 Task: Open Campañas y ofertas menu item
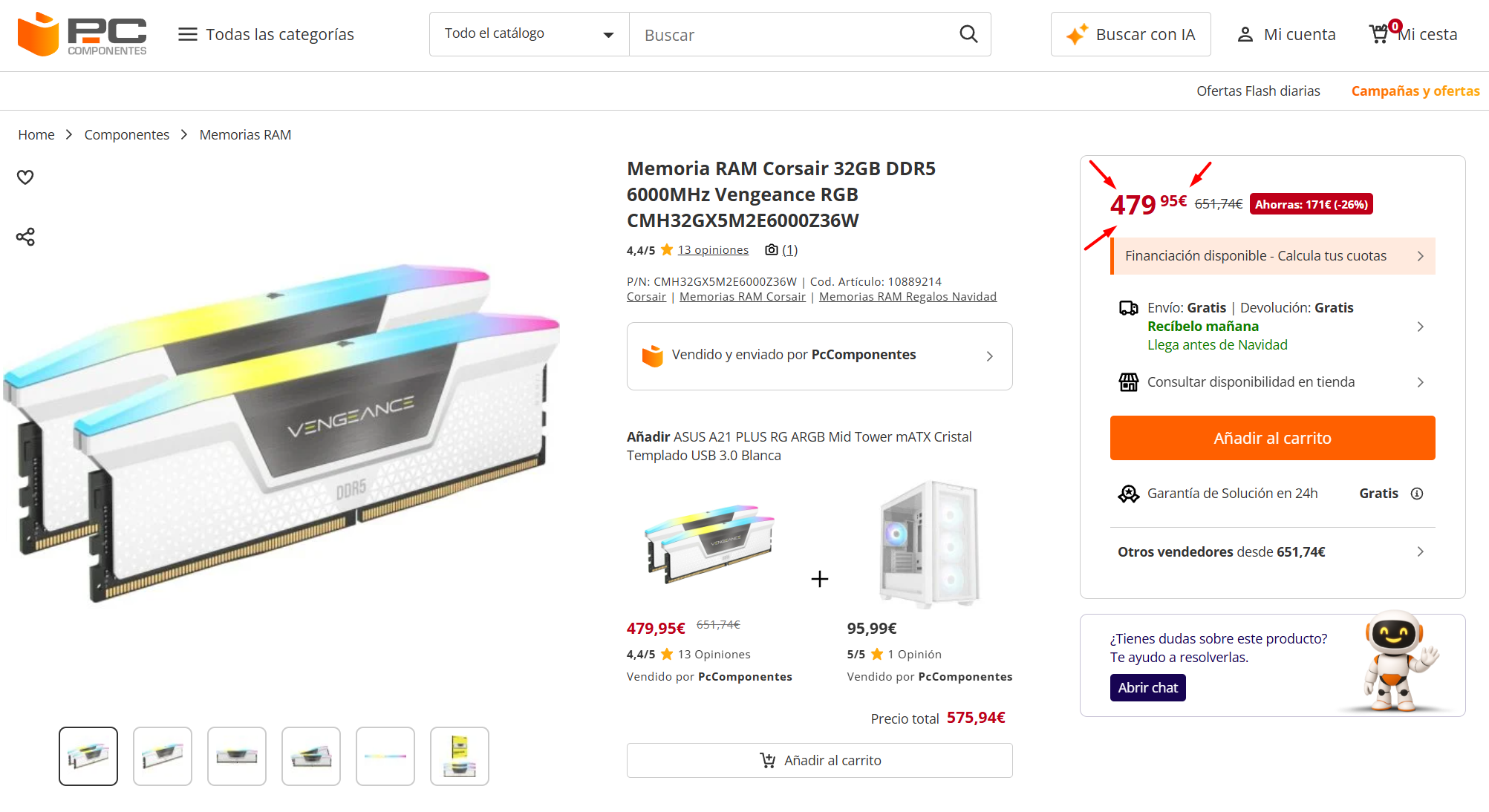click(1415, 91)
